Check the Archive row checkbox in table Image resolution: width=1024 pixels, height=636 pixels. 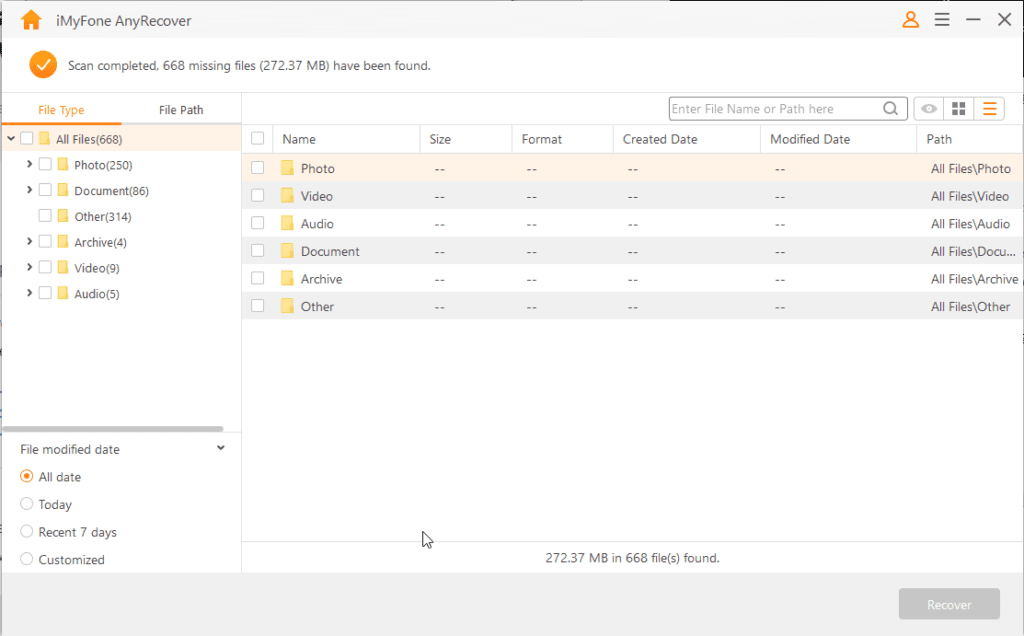(x=257, y=278)
